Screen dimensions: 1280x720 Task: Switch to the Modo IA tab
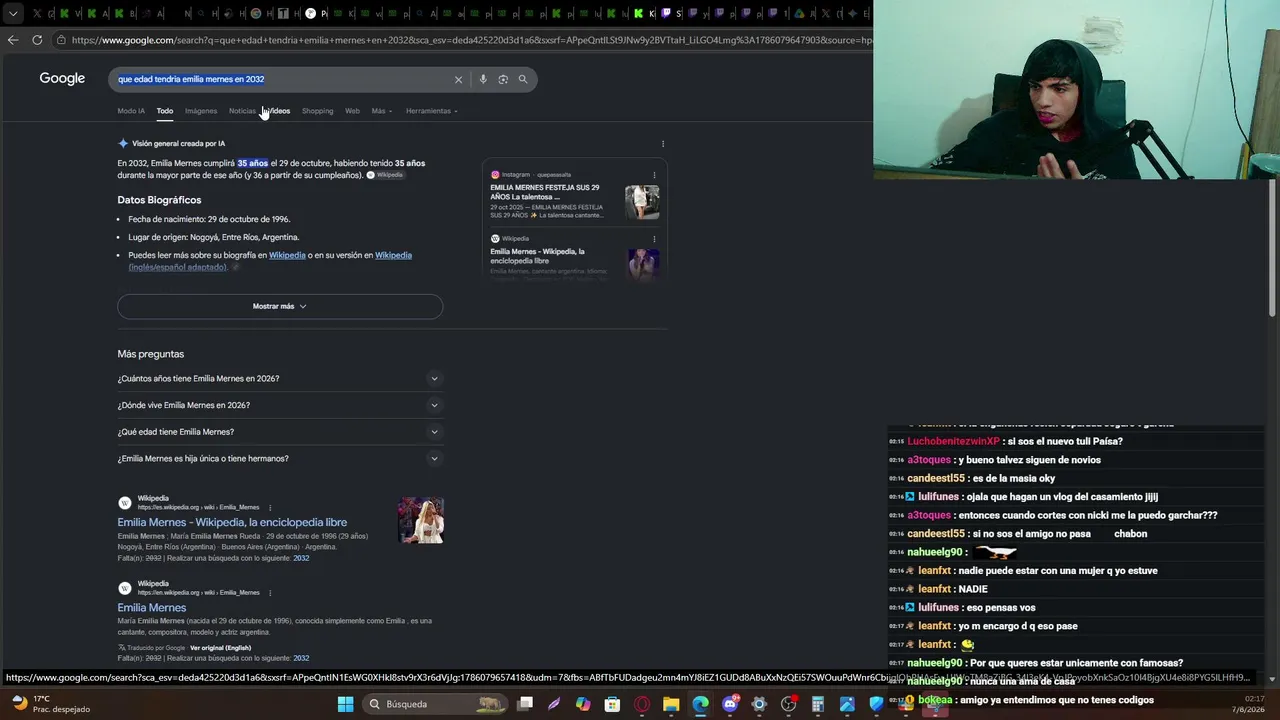click(131, 111)
